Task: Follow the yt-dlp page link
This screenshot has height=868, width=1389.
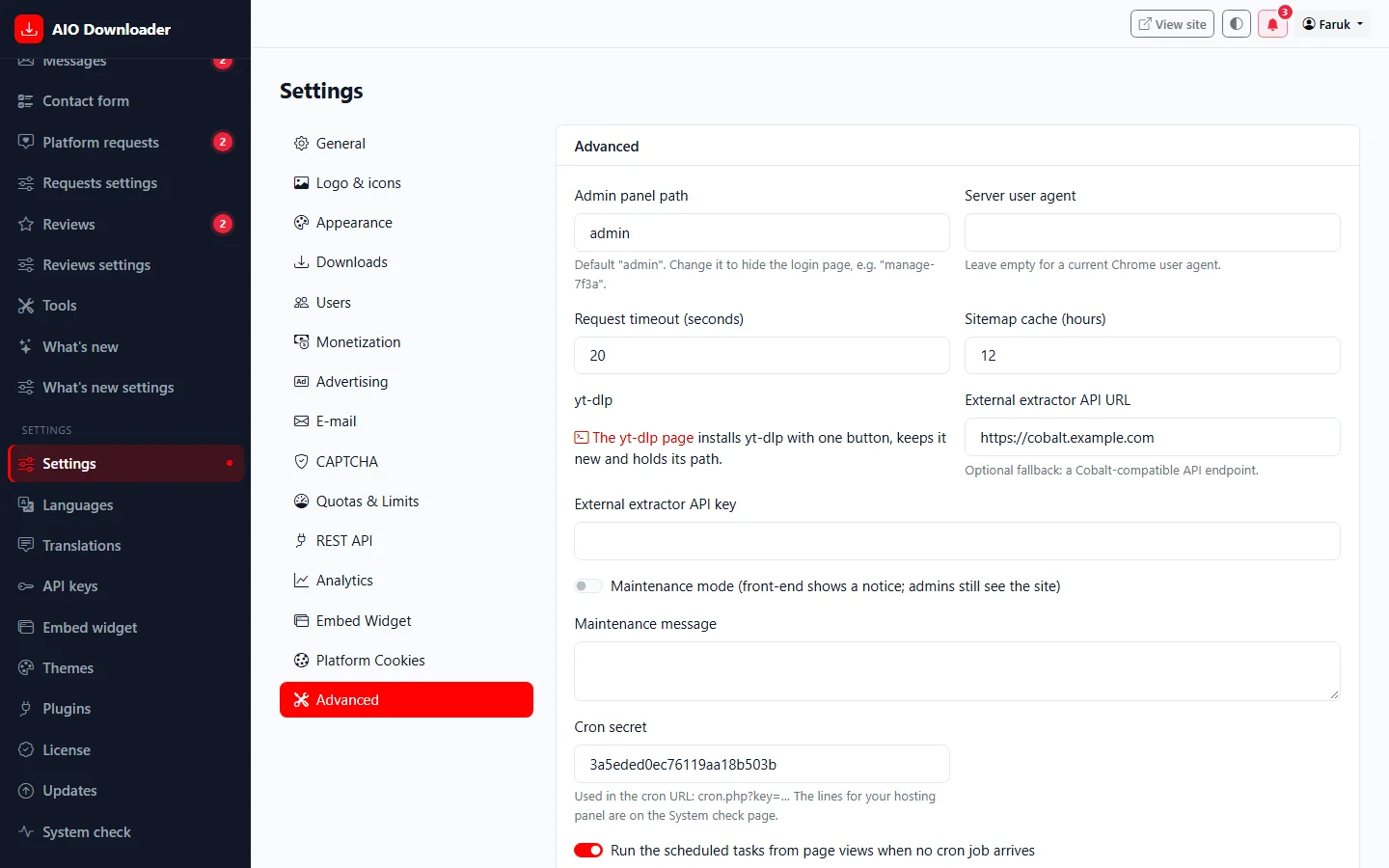Action: pos(634,438)
